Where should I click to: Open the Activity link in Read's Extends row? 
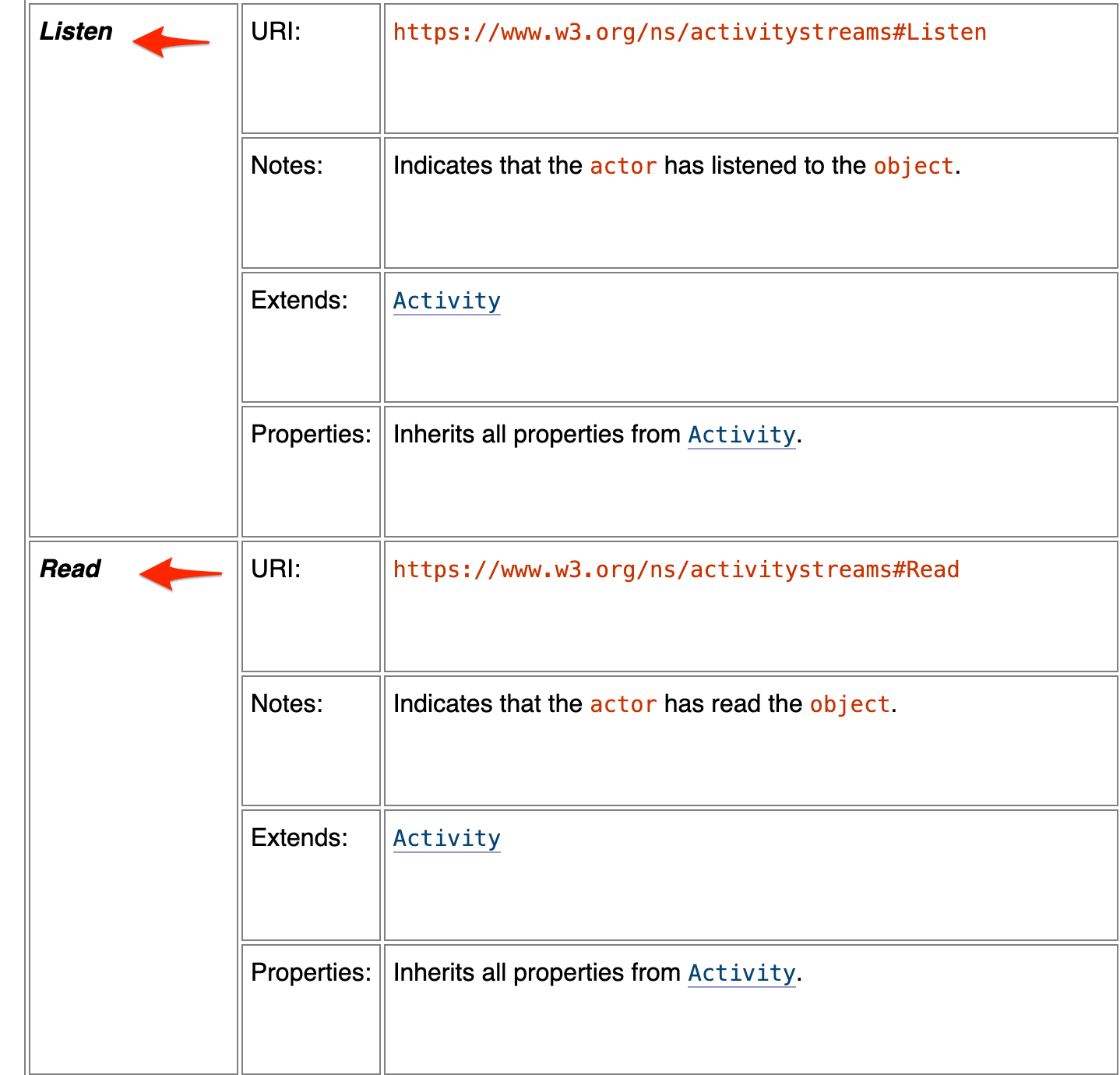click(446, 838)
